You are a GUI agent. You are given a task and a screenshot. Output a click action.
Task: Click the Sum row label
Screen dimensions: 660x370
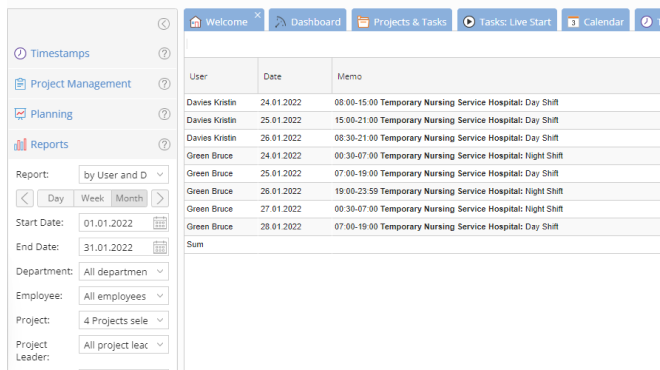tap(195, 244)
